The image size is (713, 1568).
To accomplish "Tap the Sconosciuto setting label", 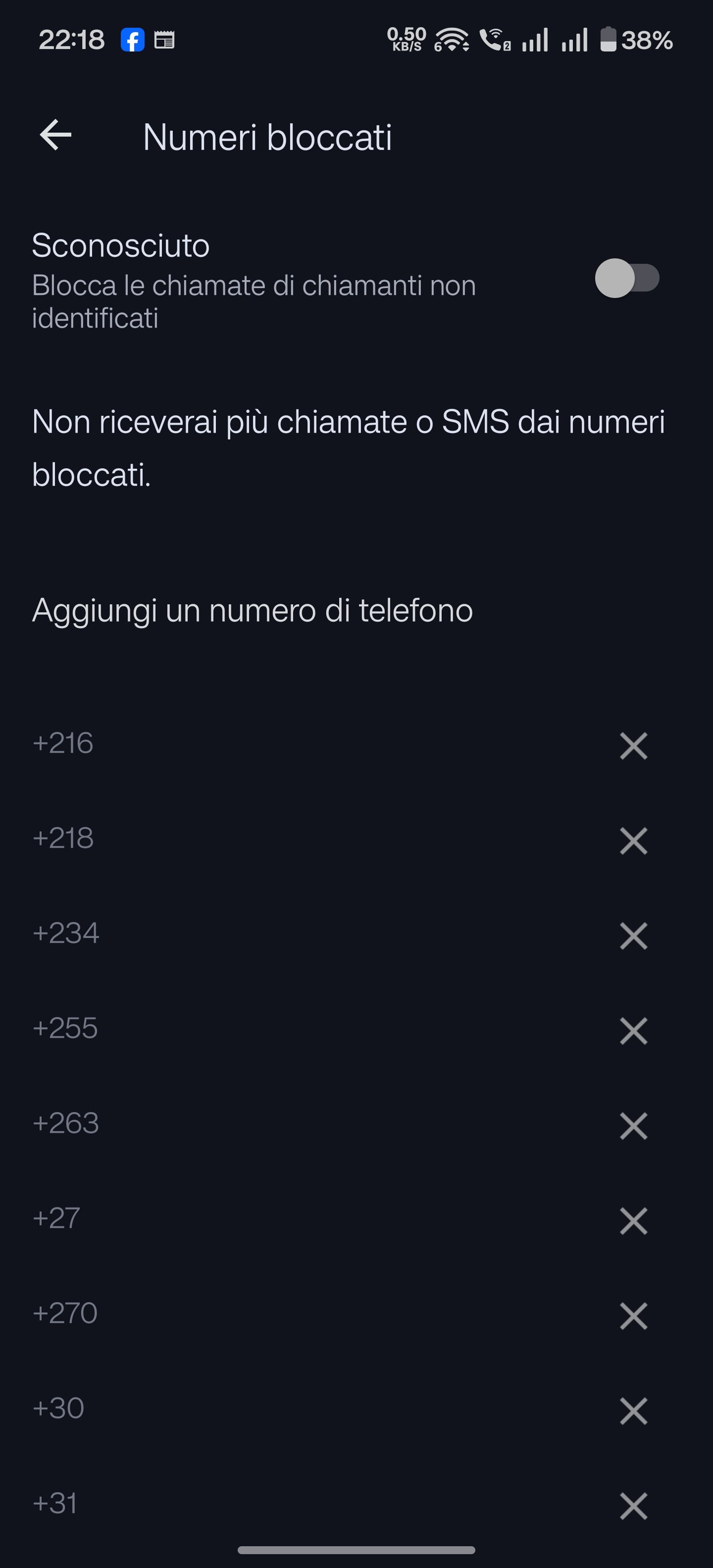I will point(120,246).
